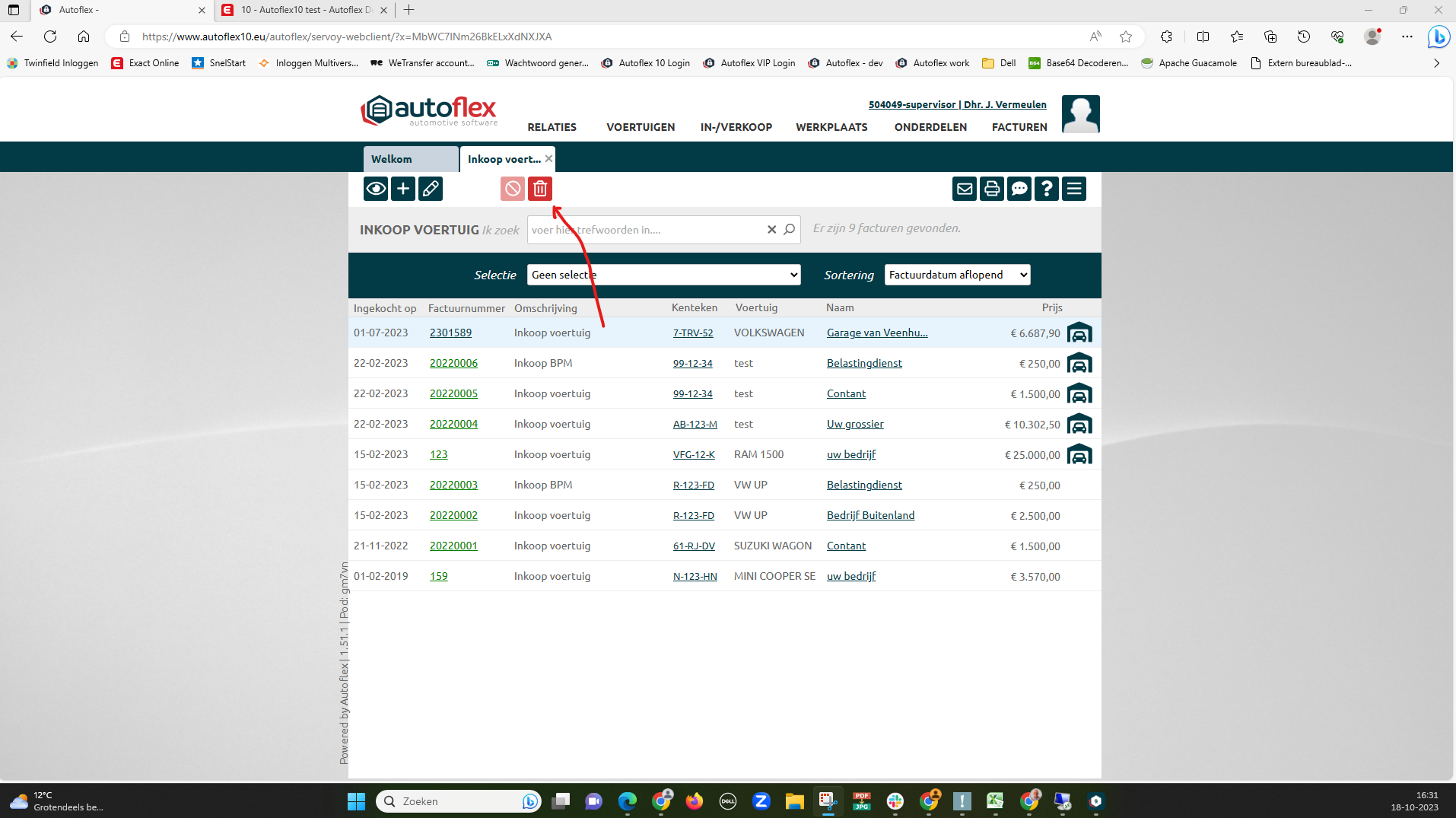Open the email envelope icon
This screenshot has height=818, width=1456.
[x=965, y=189]
